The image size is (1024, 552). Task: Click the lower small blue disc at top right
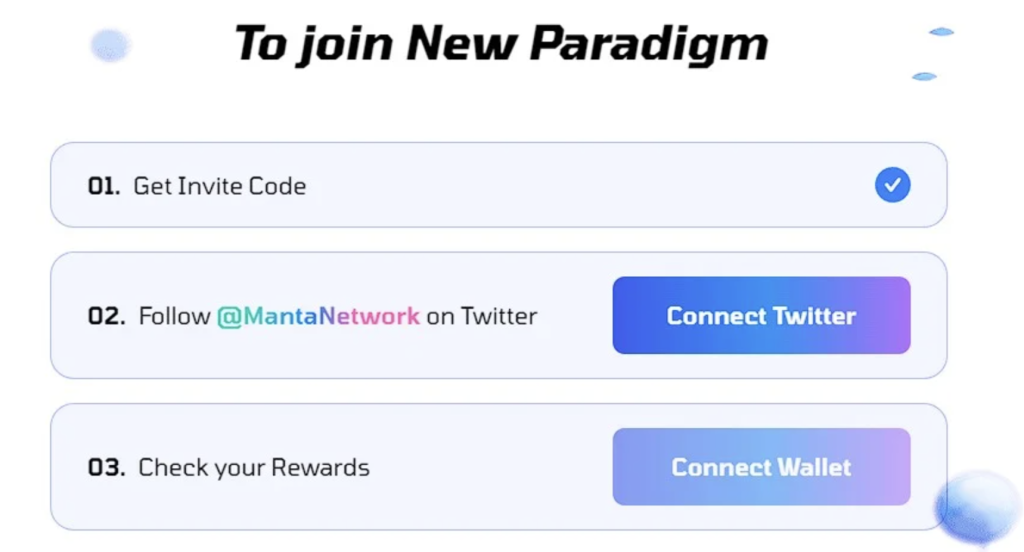[x=924, y=76]
